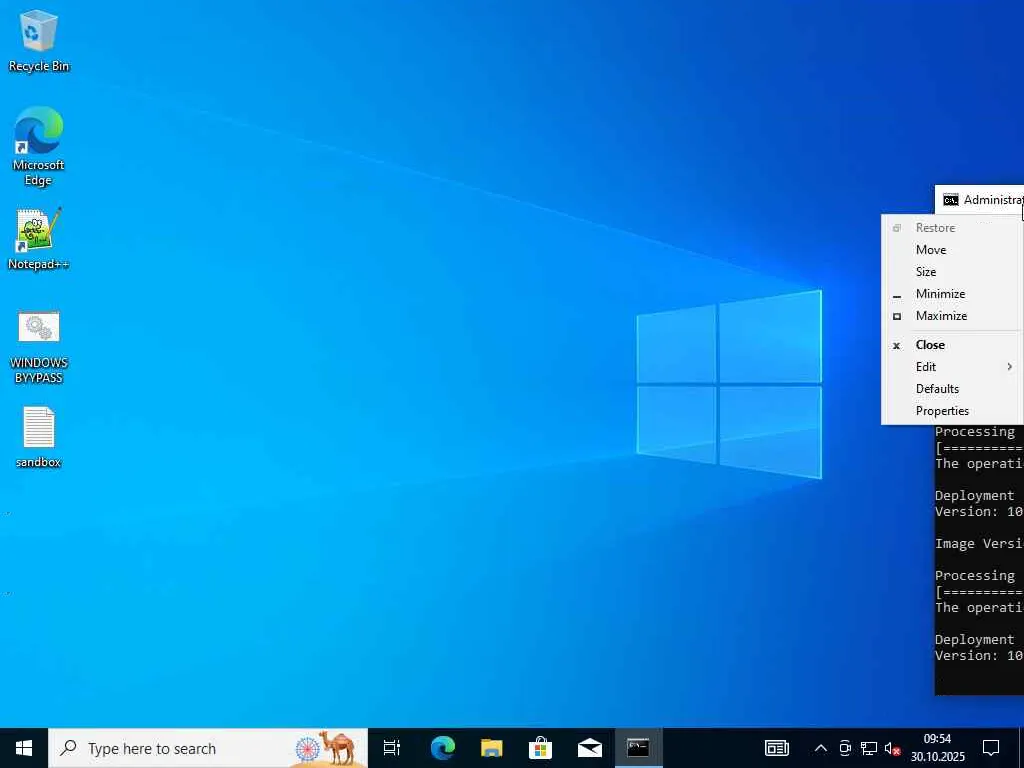The height and width of the screenshot is (768, 1024).
Task: Click the Meet Now tray icon
Action: click(845, 748)
